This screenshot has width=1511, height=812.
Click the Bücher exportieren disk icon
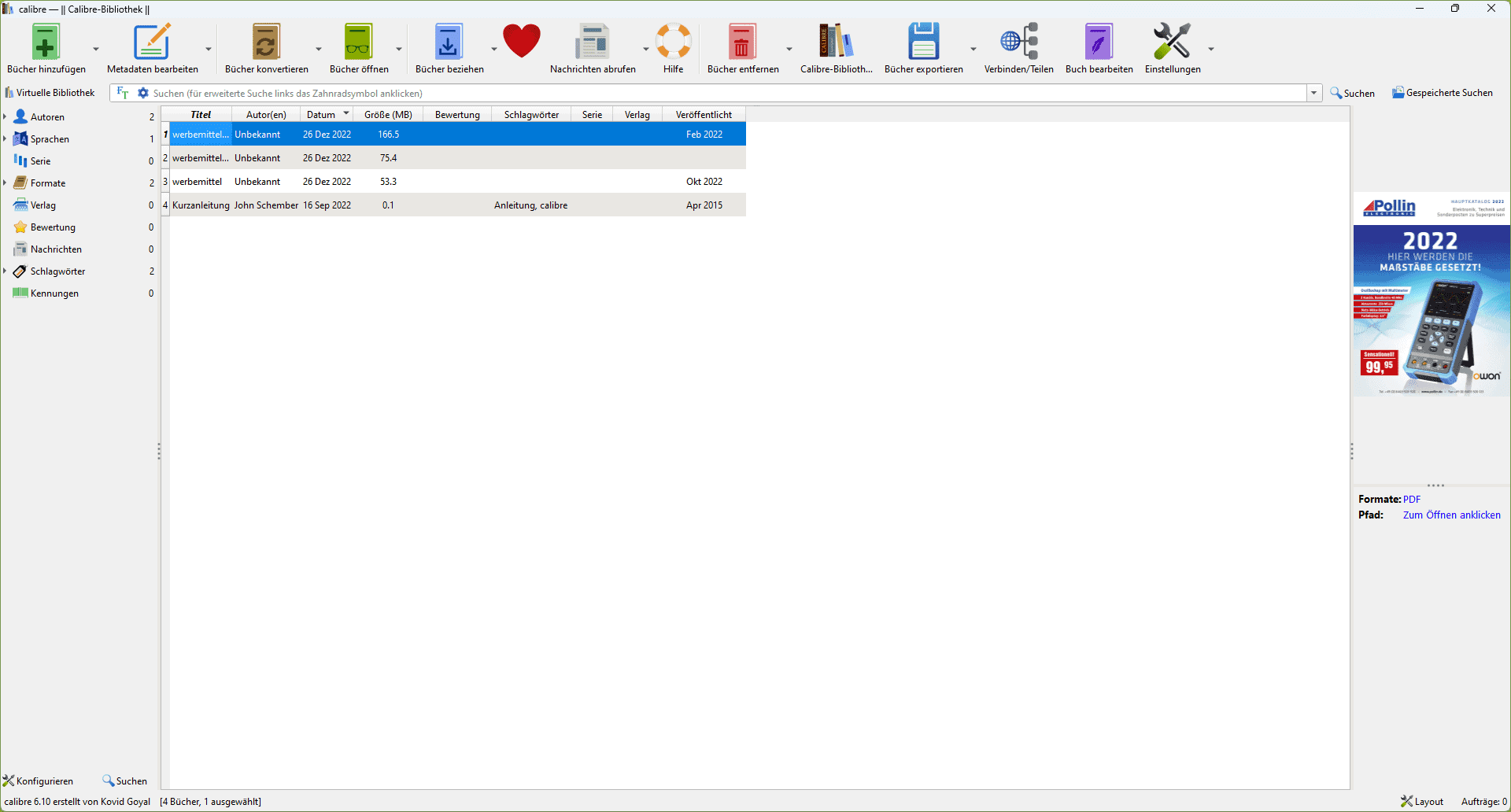pos(923,42)
